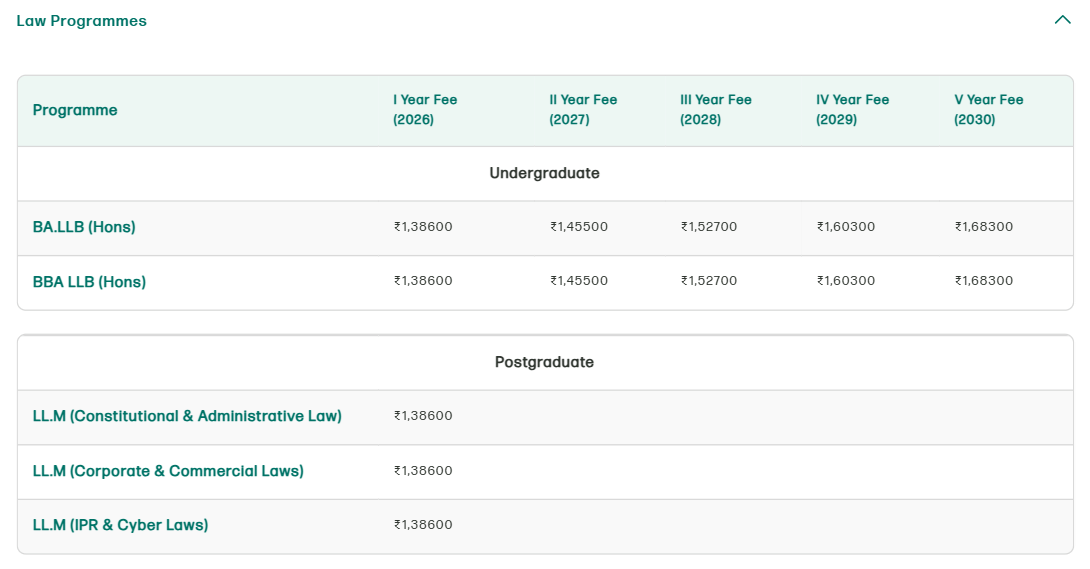
Task: Select BA.LLB first year fee ₹1,38600
Action: pyautogui.click(x=423, y=226)
